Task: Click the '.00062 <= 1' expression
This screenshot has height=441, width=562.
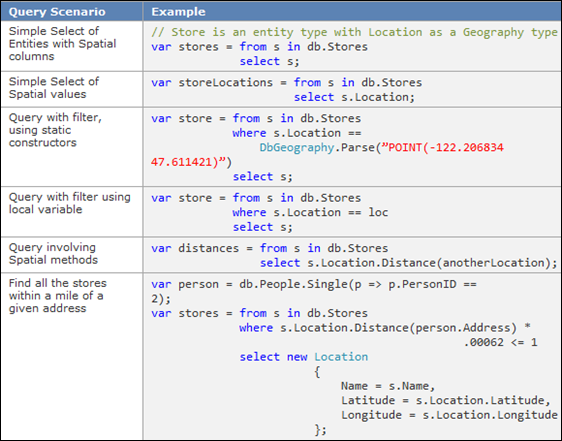Action: point(500,342)
